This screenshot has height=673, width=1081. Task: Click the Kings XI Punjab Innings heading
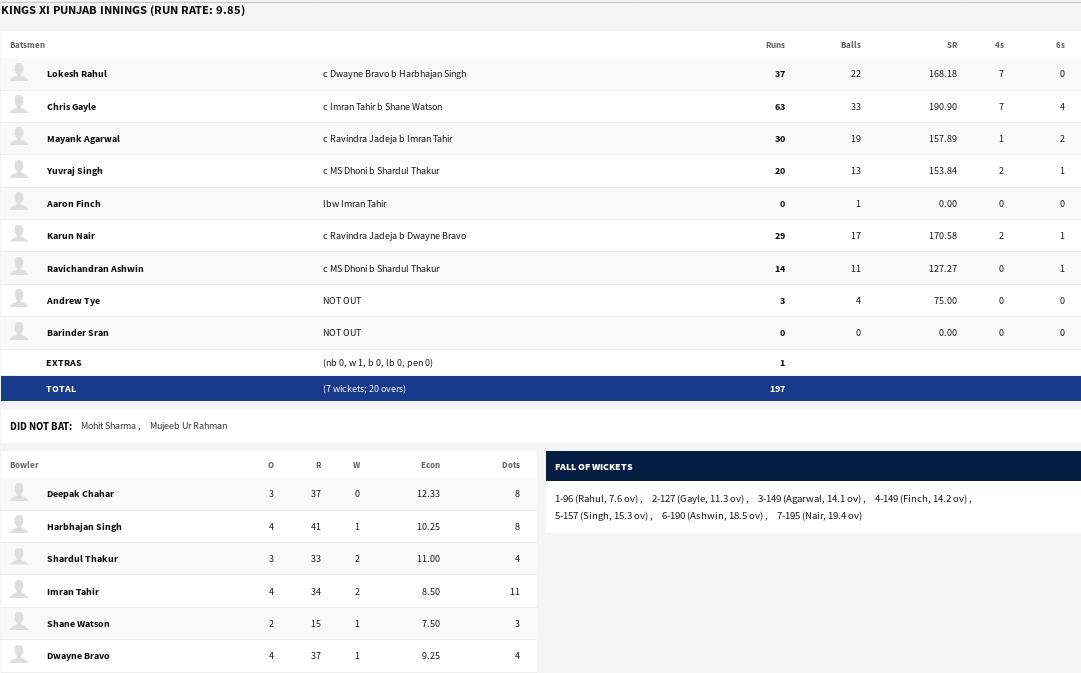pos(123,10)
